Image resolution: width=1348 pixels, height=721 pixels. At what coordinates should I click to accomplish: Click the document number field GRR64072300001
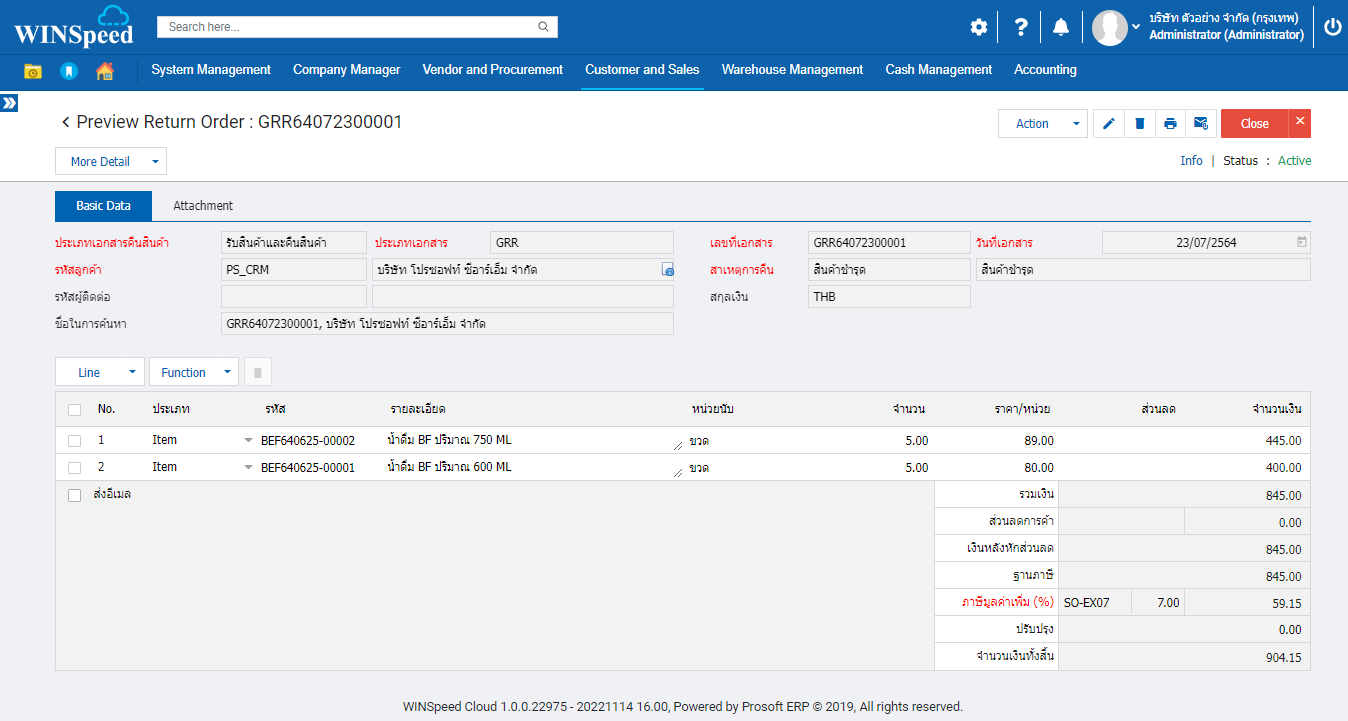pyautogui.click(x=889, y=242)
